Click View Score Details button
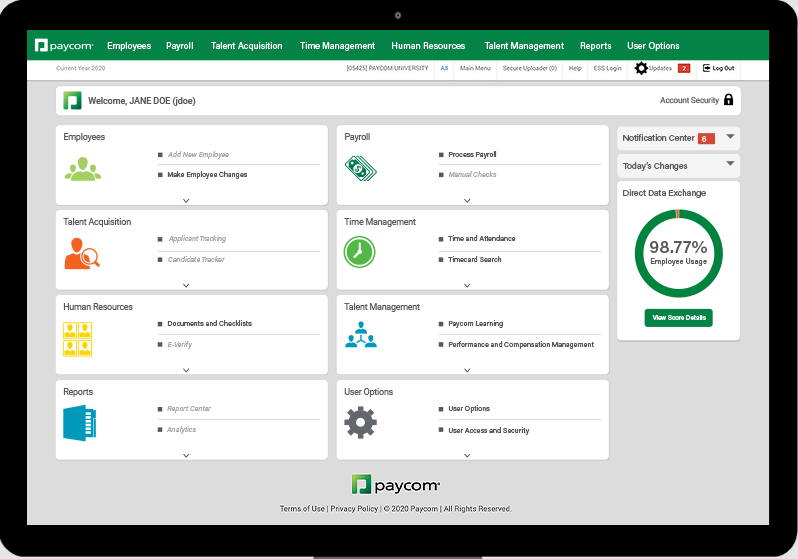 coord(678,318)
